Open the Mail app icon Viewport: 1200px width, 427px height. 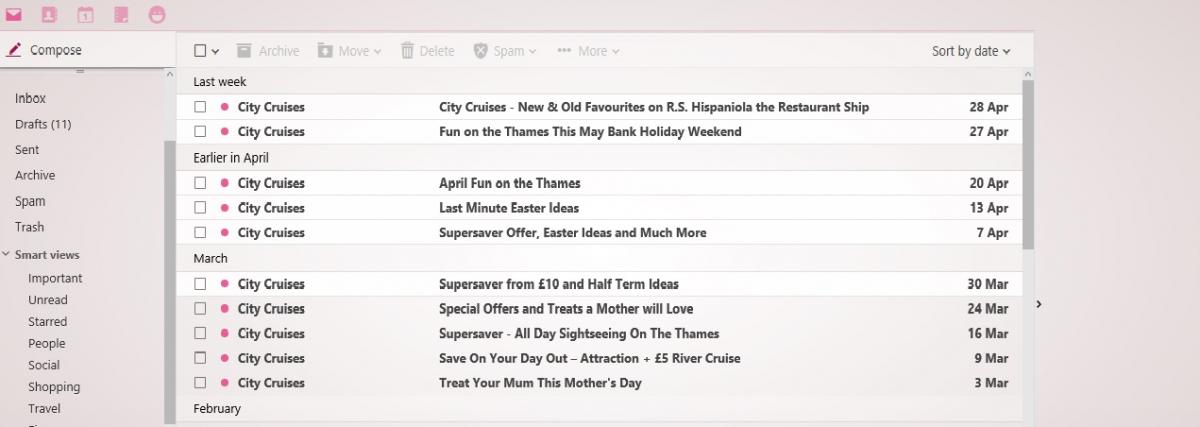coord(14,15)
